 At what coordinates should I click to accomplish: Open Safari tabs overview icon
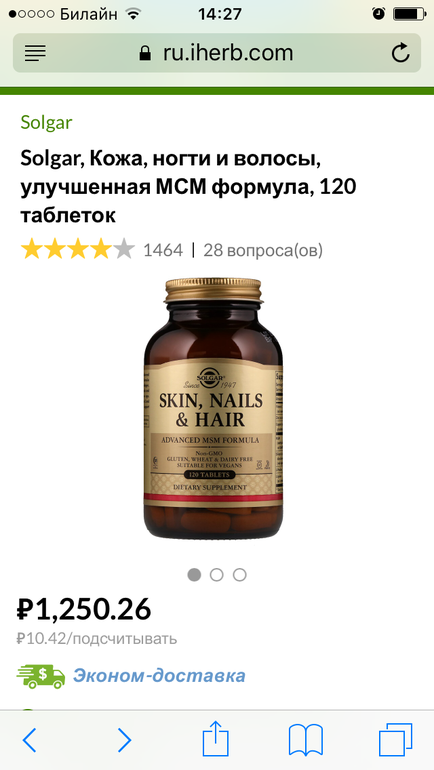point(395,740)
